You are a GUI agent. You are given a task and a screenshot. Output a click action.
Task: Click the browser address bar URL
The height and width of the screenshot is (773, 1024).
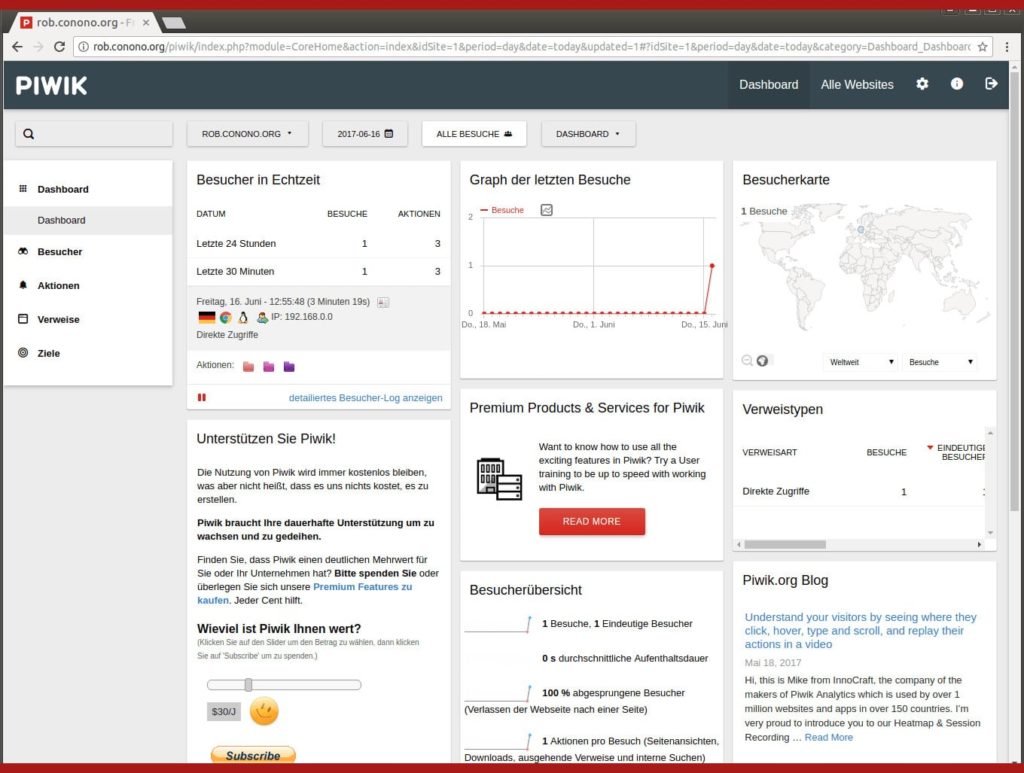532,47
